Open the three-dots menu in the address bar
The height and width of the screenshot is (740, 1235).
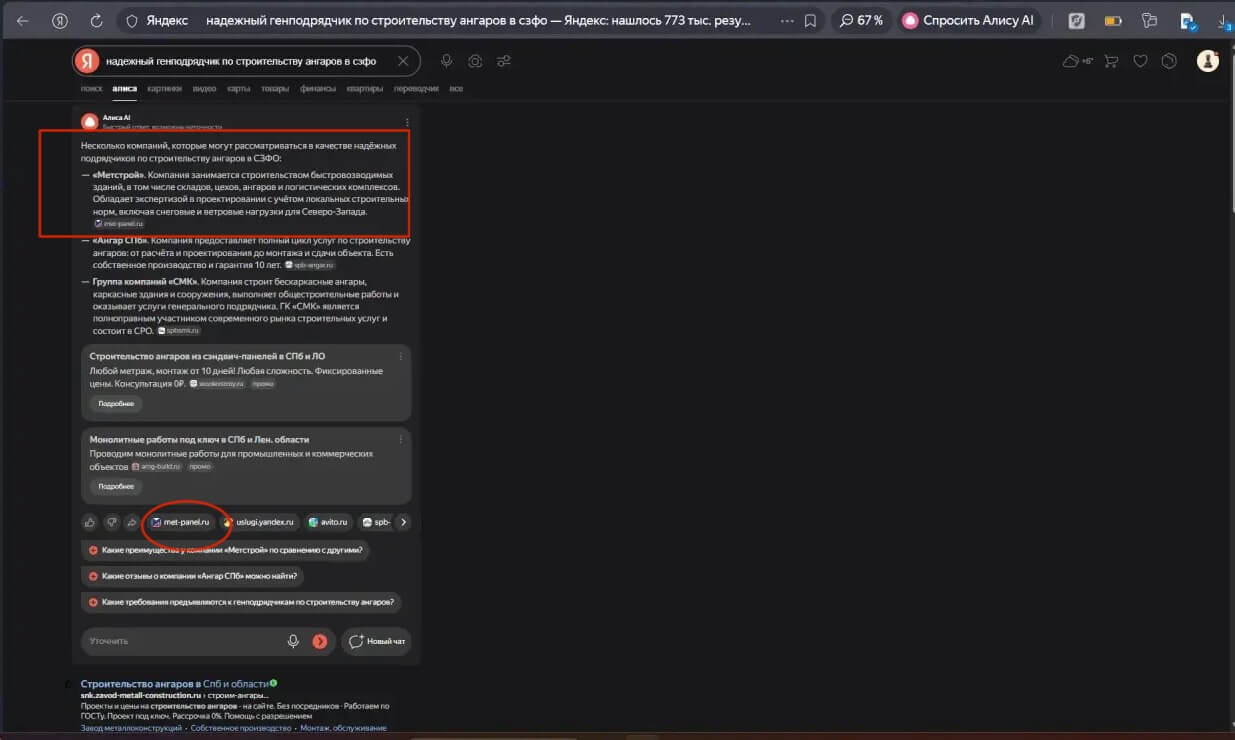click(785, 20)
